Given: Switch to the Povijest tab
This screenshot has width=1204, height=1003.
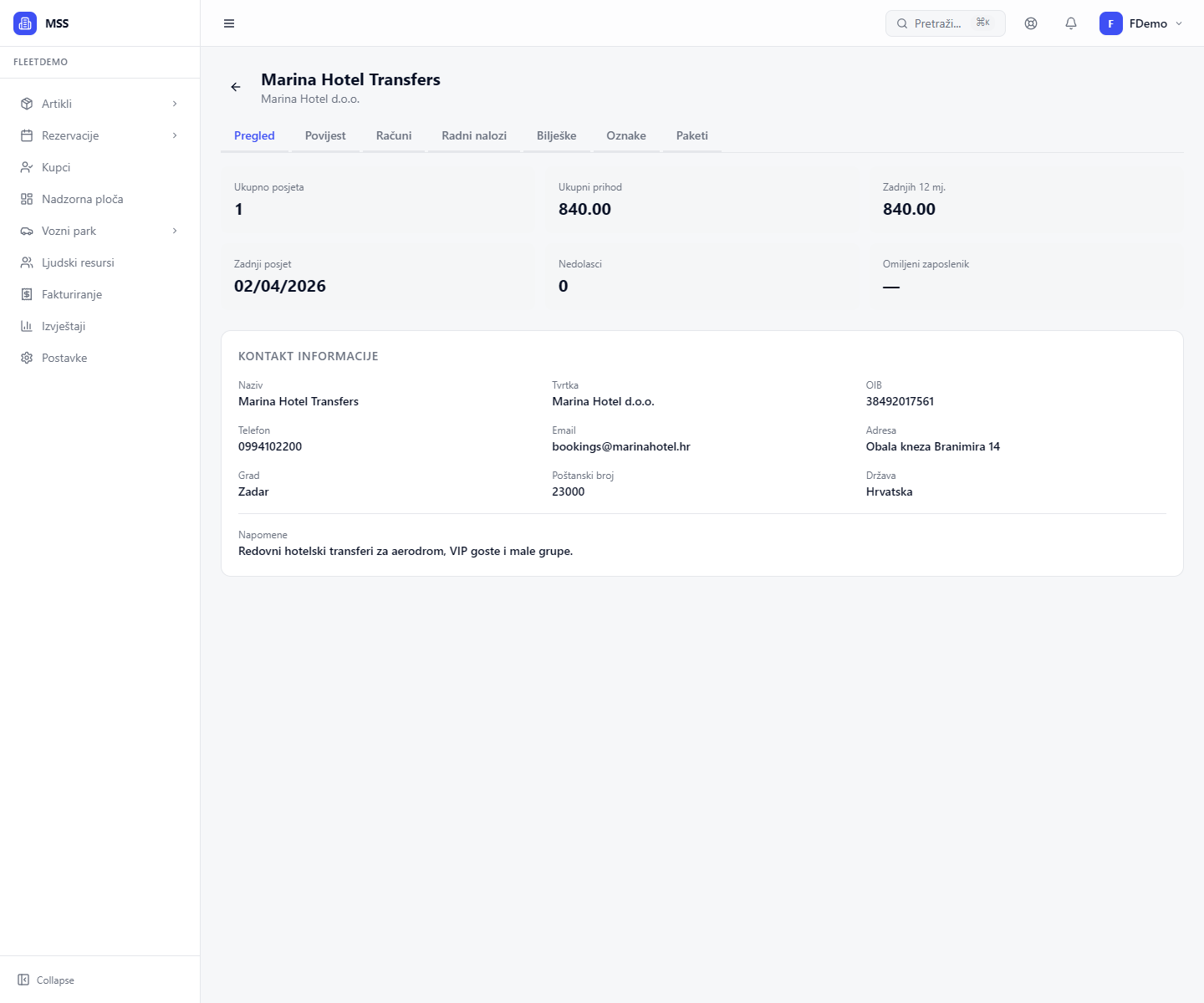Looking at the screenshot, I should 325,135.
